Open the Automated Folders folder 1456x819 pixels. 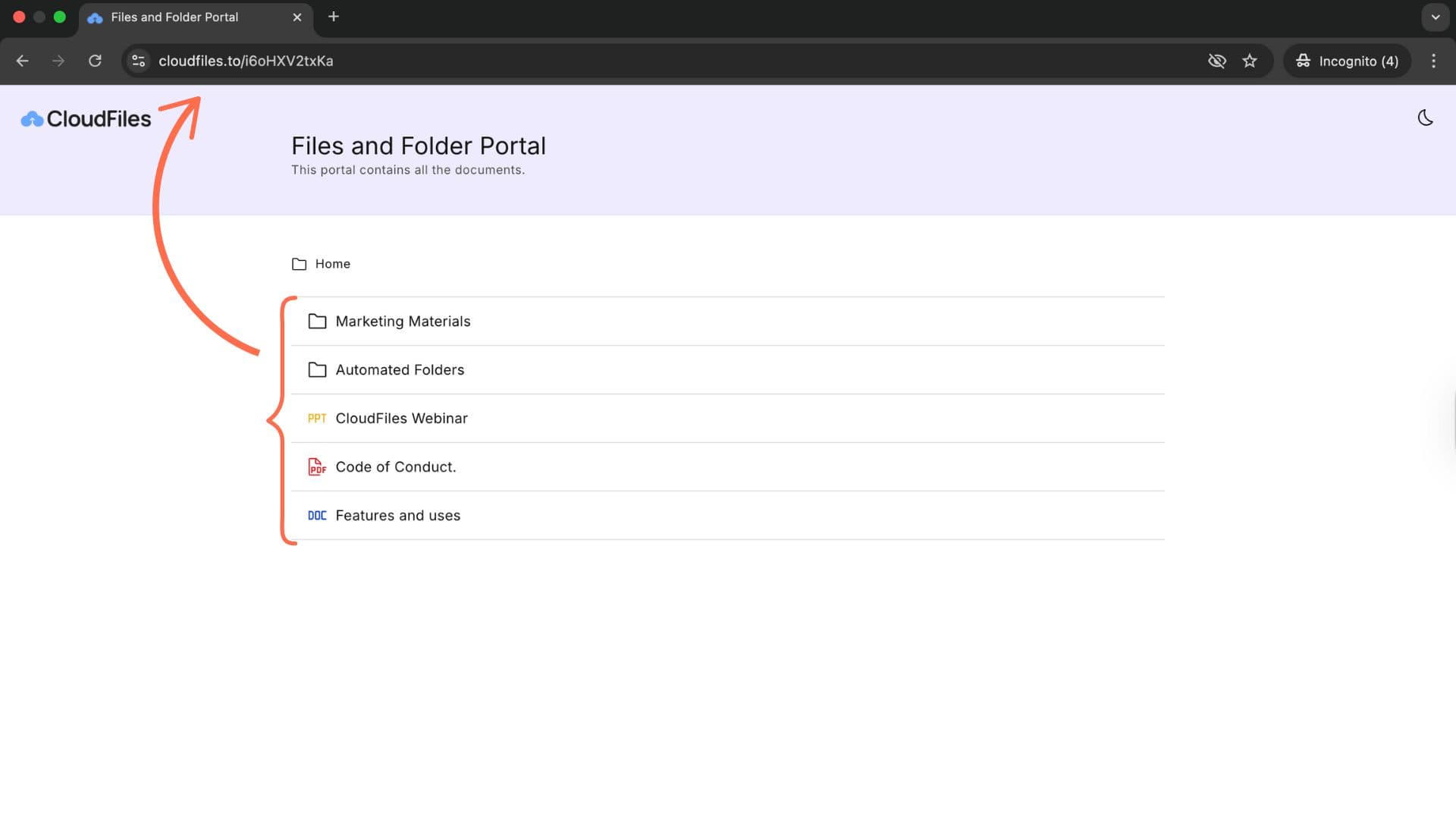(400, 370)
